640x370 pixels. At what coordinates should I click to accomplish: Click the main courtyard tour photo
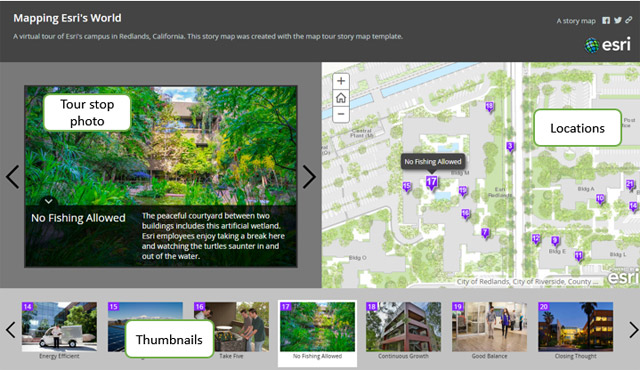tap(161, 145)
